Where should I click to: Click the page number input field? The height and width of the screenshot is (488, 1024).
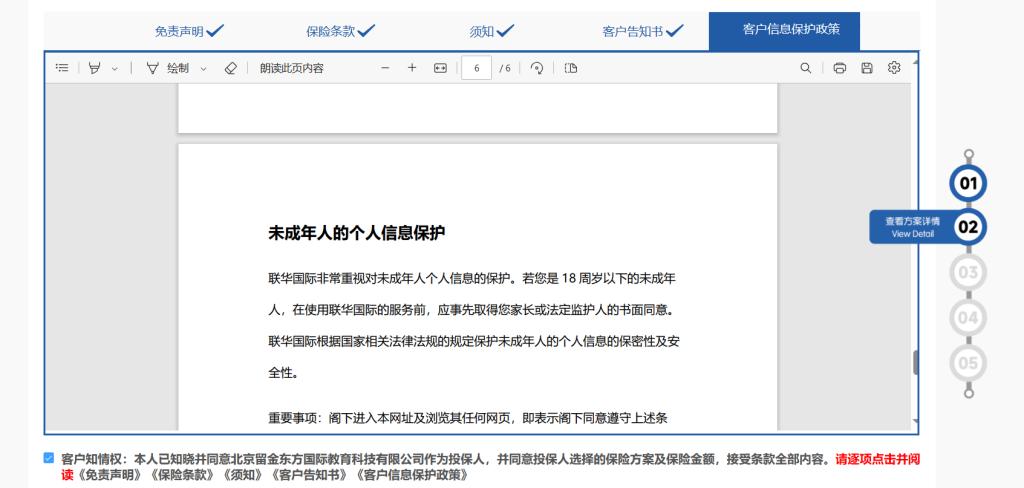477,68
